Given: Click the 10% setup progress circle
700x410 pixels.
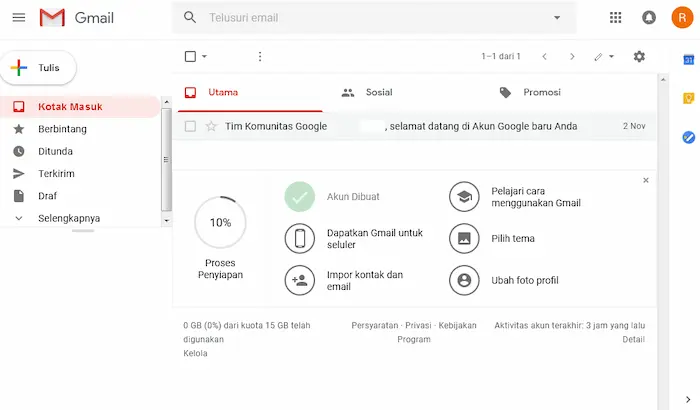Looking at the screenshot, I should tap(220, 222).
